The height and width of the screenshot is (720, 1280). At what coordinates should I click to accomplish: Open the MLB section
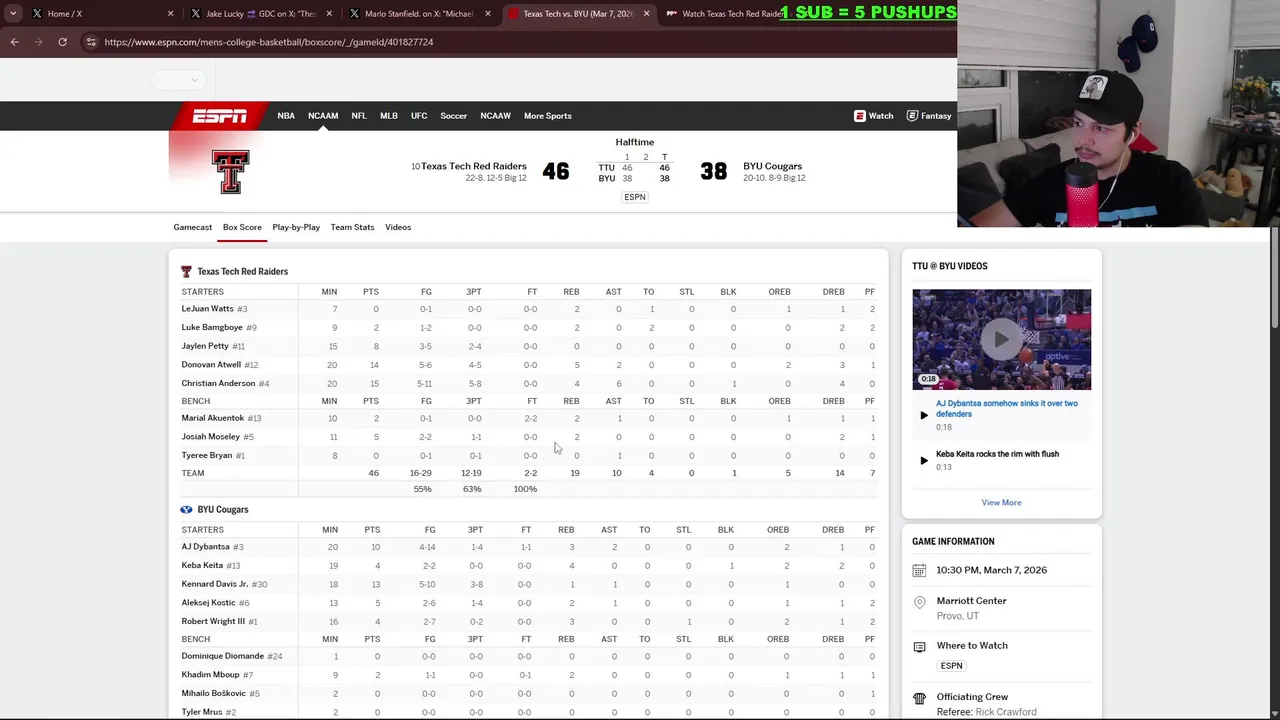[x=389, y=116]
